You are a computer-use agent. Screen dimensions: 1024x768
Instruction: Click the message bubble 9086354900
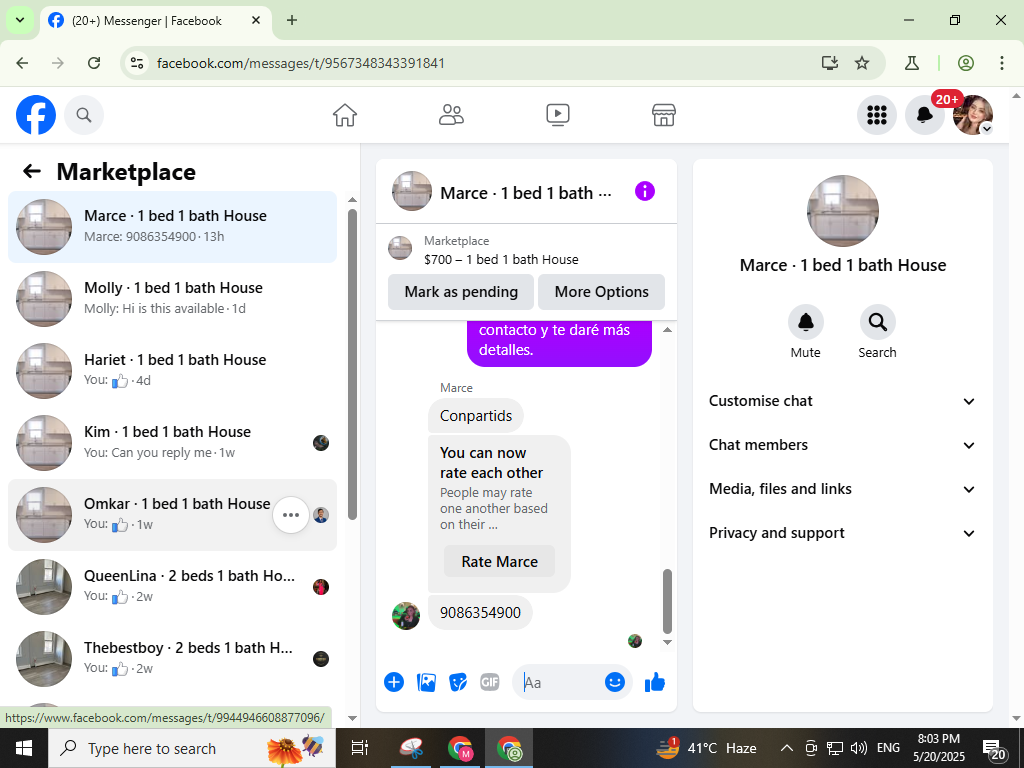(480, 613)
